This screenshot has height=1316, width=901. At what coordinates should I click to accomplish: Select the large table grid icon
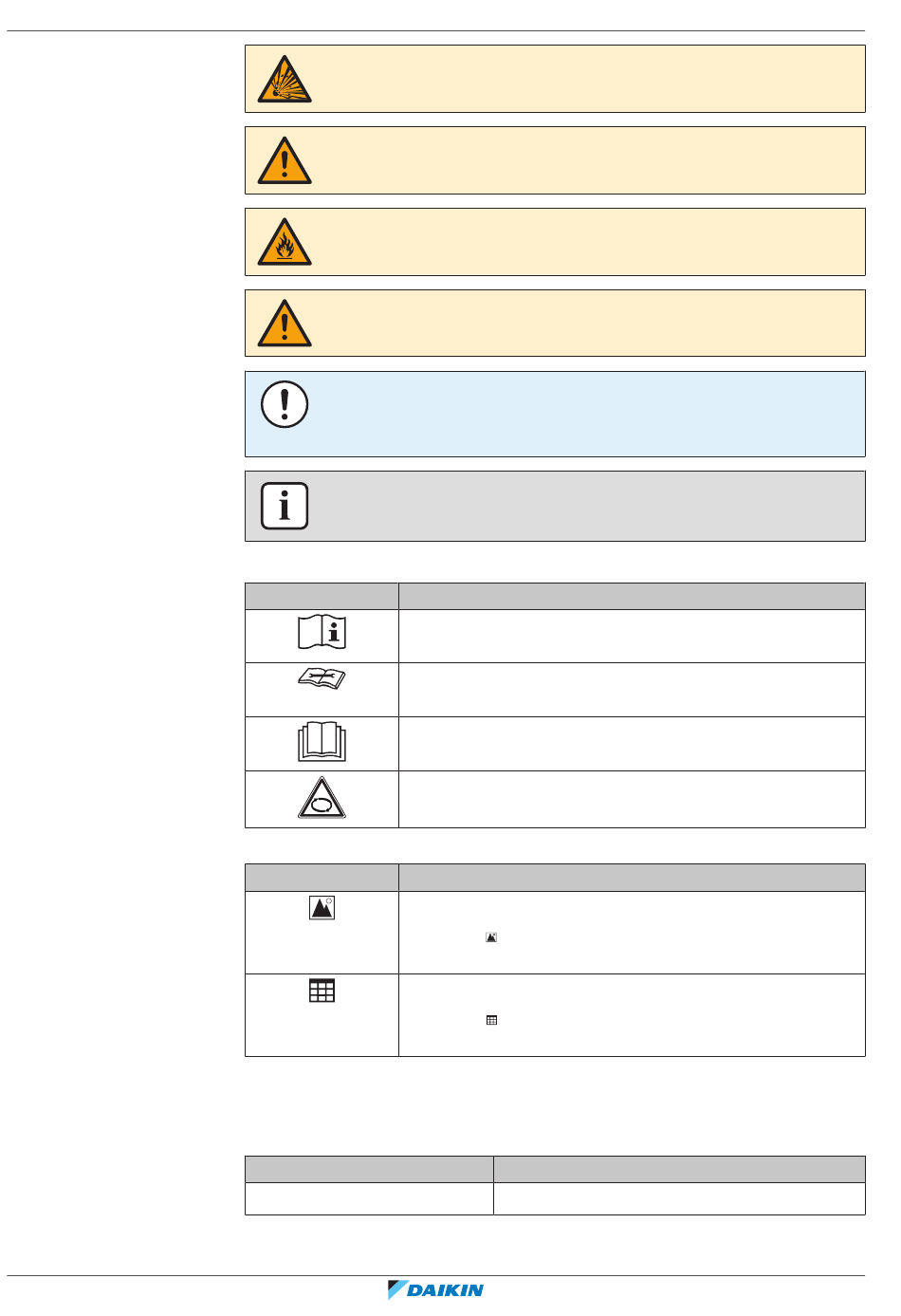[x=322, y=991]
